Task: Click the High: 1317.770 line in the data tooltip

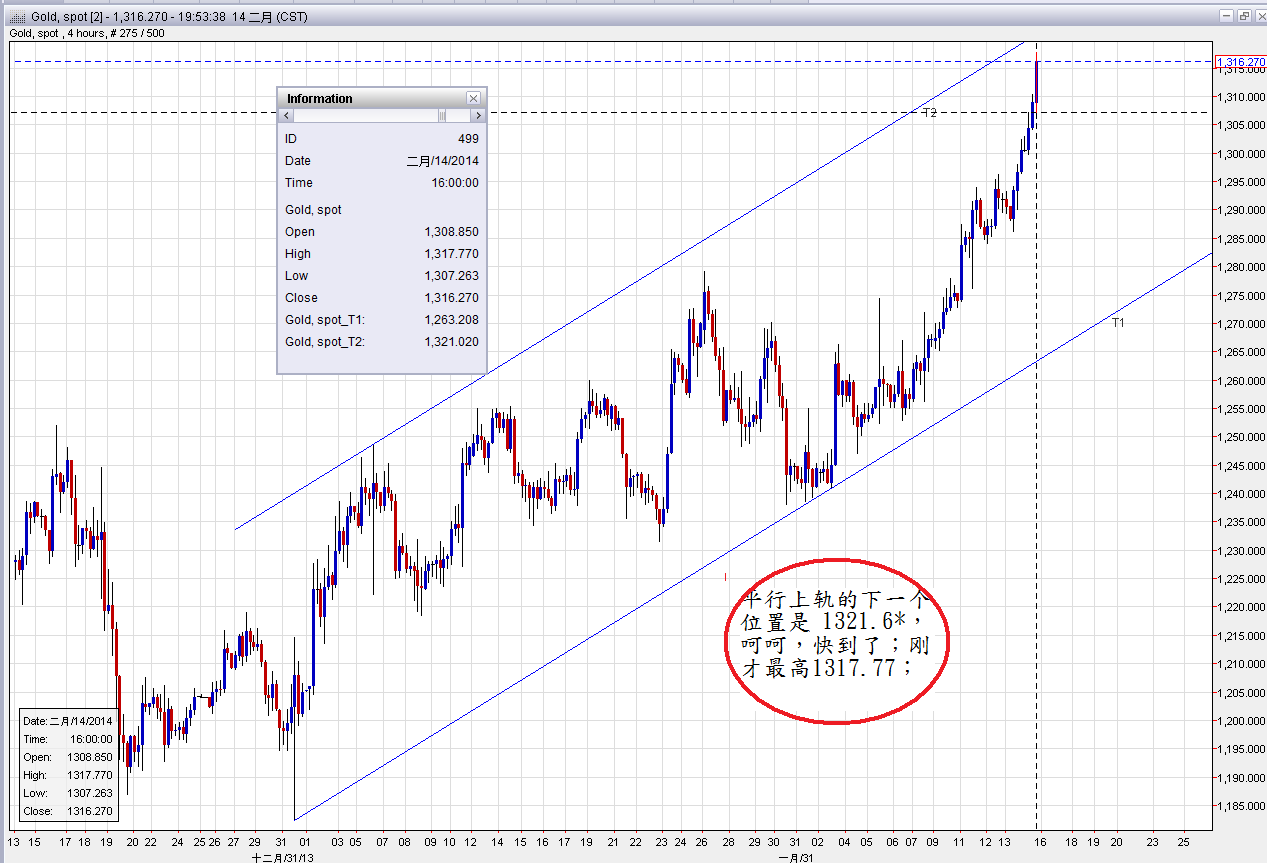Action: pyautogui.click(x=67, y=775)
